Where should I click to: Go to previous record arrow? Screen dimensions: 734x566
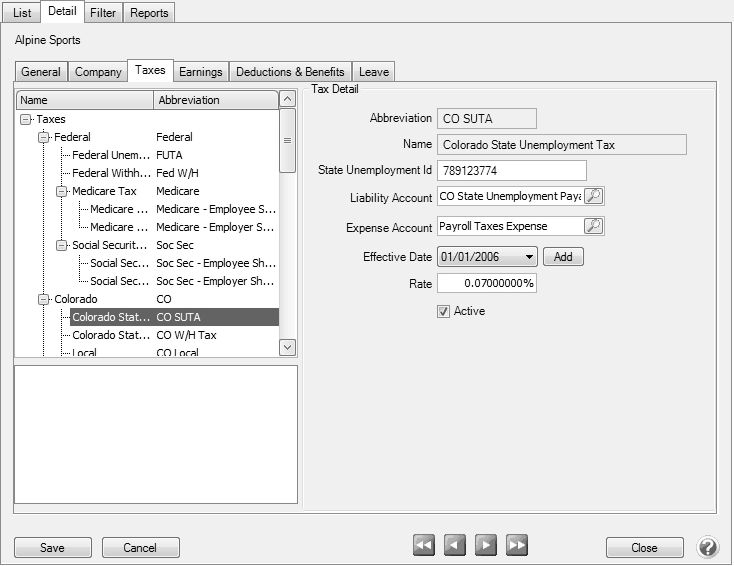click(455, 545)
